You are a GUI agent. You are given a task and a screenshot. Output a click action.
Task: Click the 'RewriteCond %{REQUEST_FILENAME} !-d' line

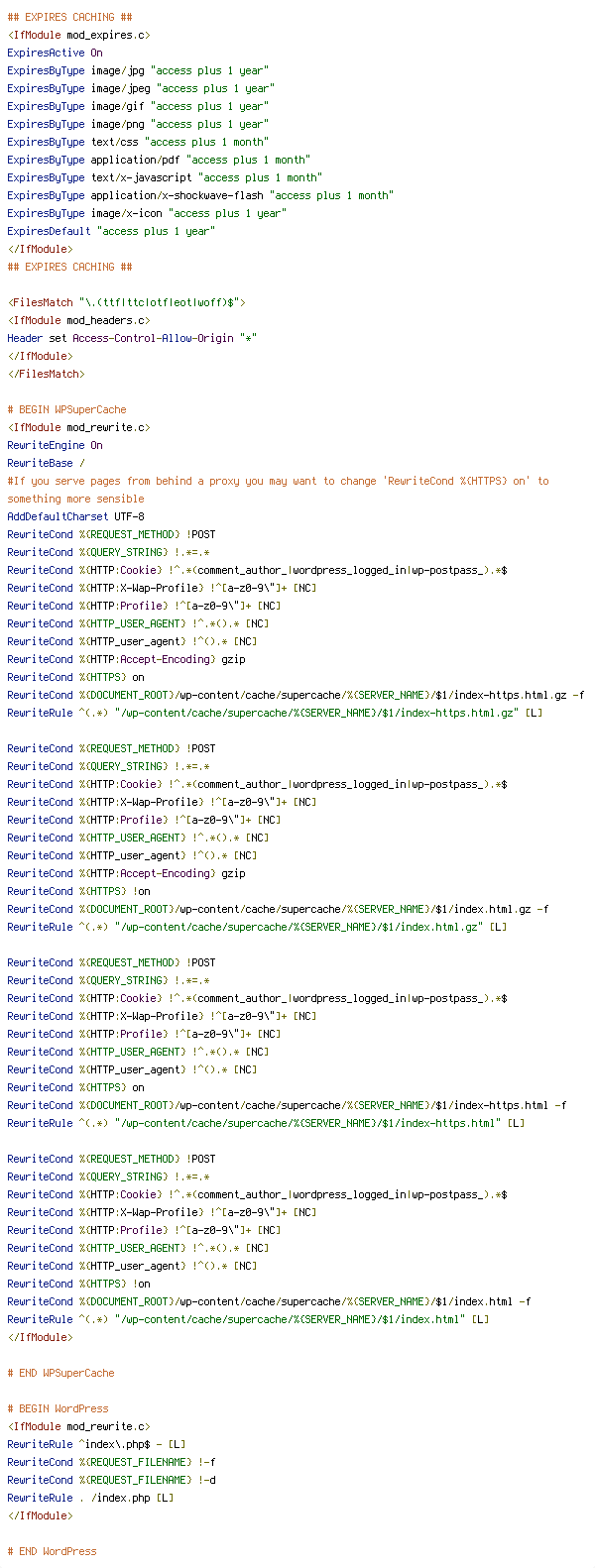[111, 1480]
